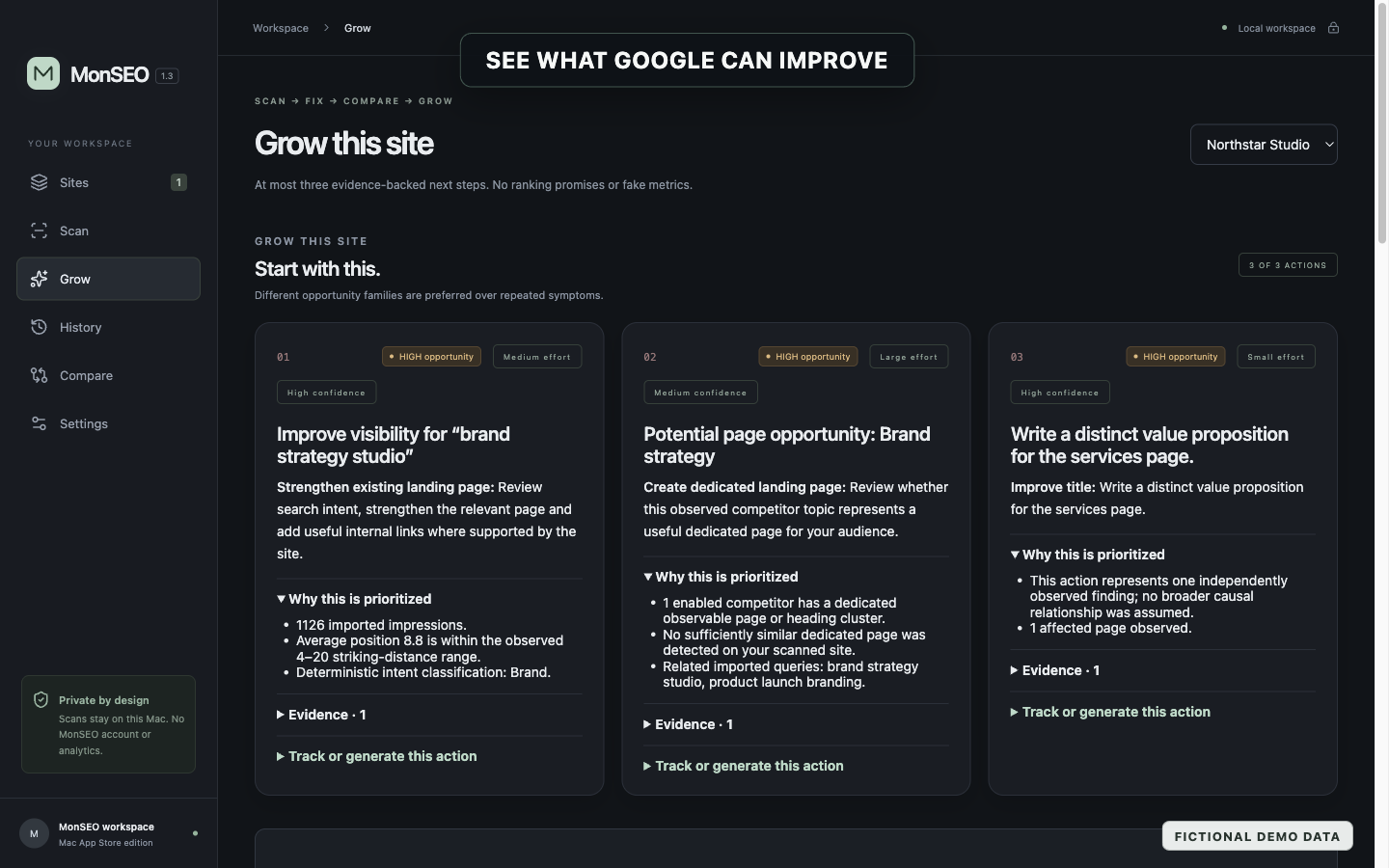Open the History page
This screenshot has height=868, width=1389.
point(108,327)
